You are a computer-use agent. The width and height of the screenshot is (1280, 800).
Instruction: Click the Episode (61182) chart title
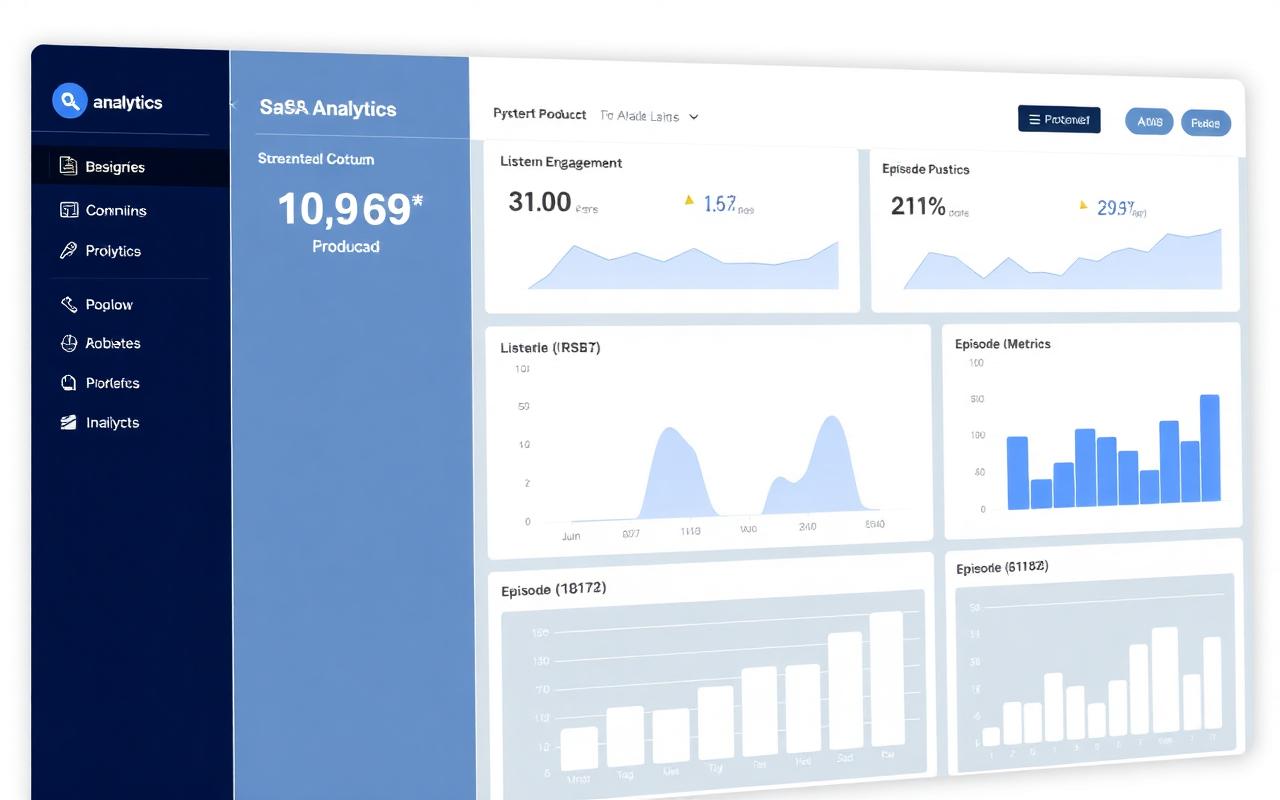[x=1002, y=567]
